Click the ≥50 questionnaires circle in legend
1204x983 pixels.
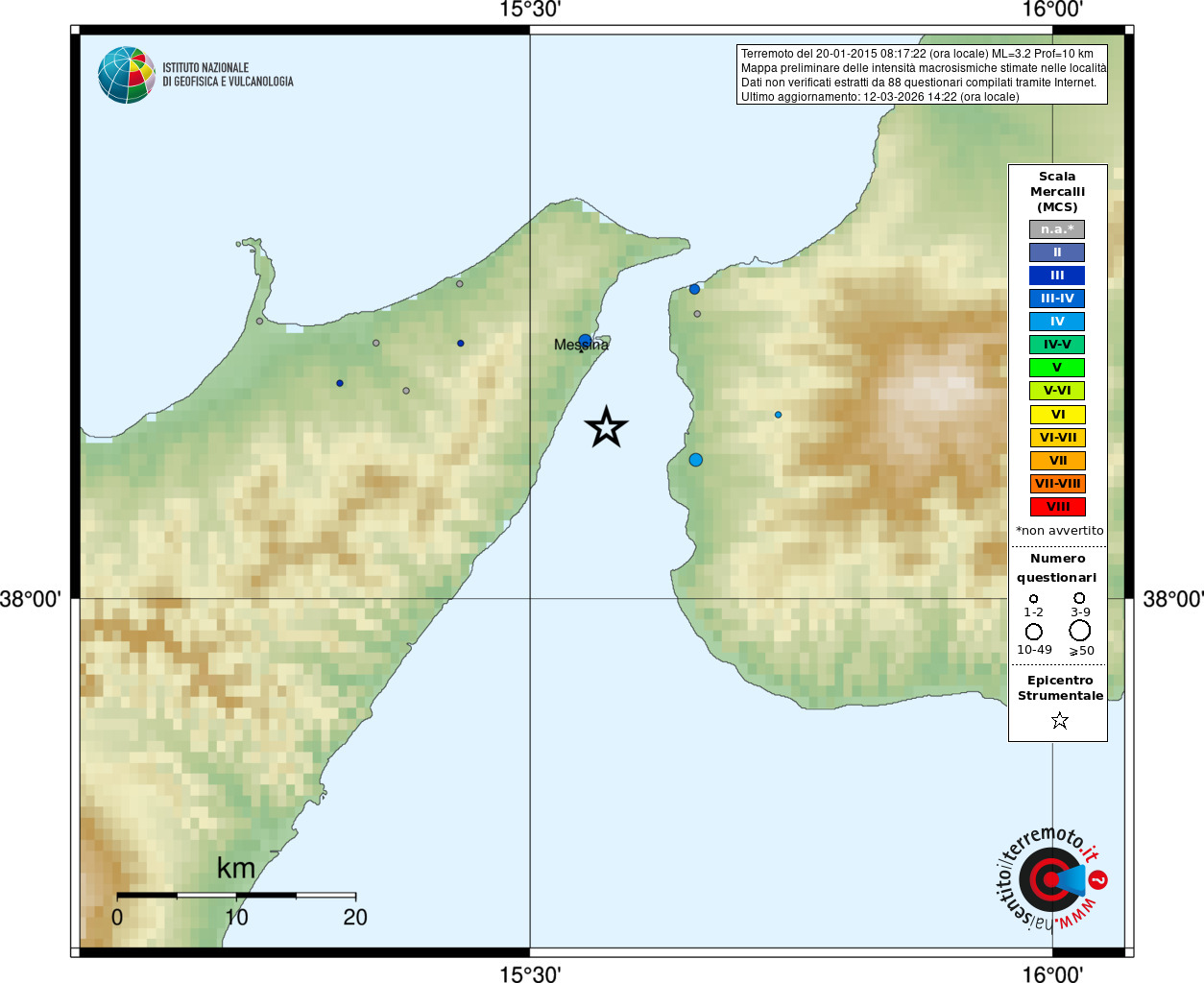[x=1080, y=631]
